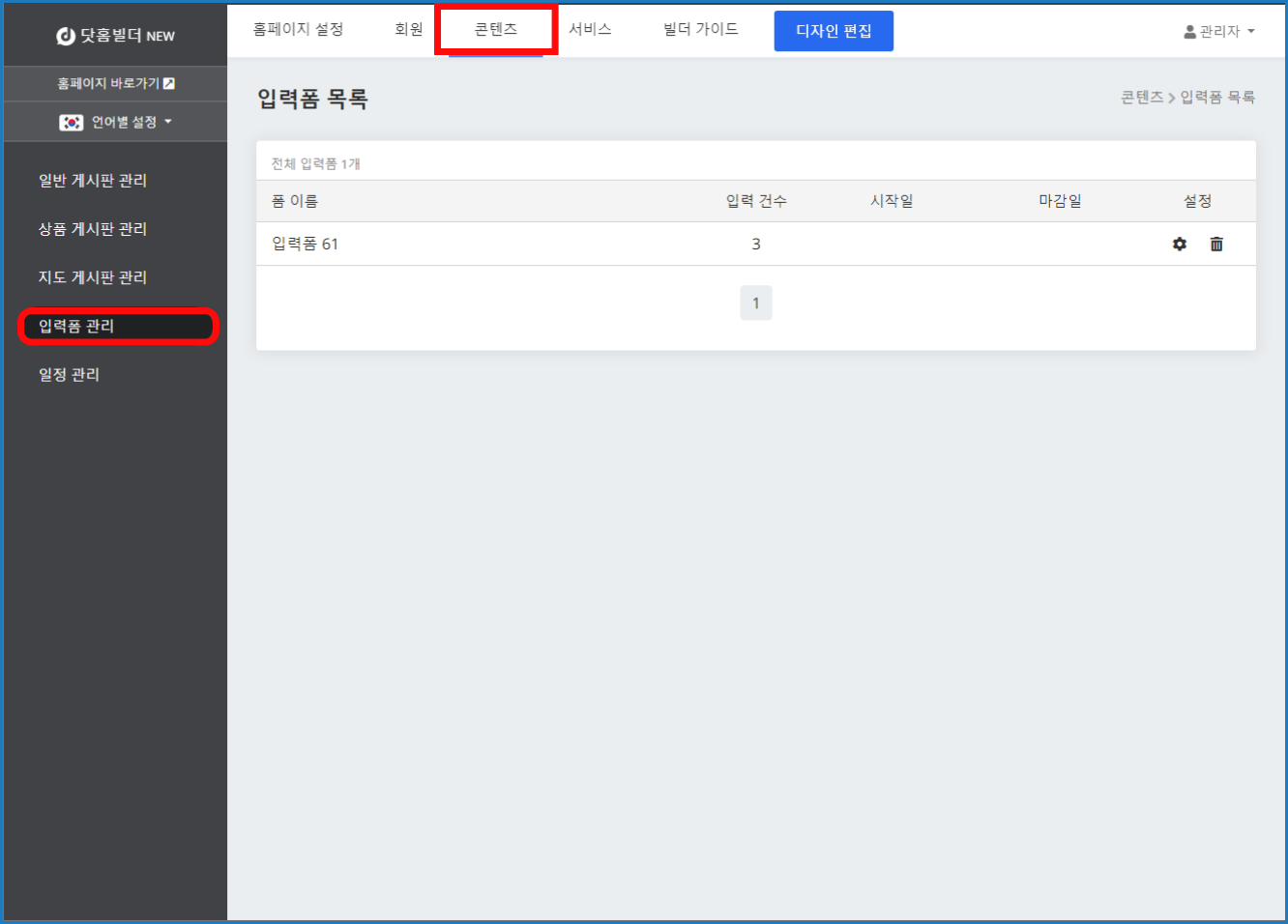Click the Korean flag icon

[x=71, y=123]
